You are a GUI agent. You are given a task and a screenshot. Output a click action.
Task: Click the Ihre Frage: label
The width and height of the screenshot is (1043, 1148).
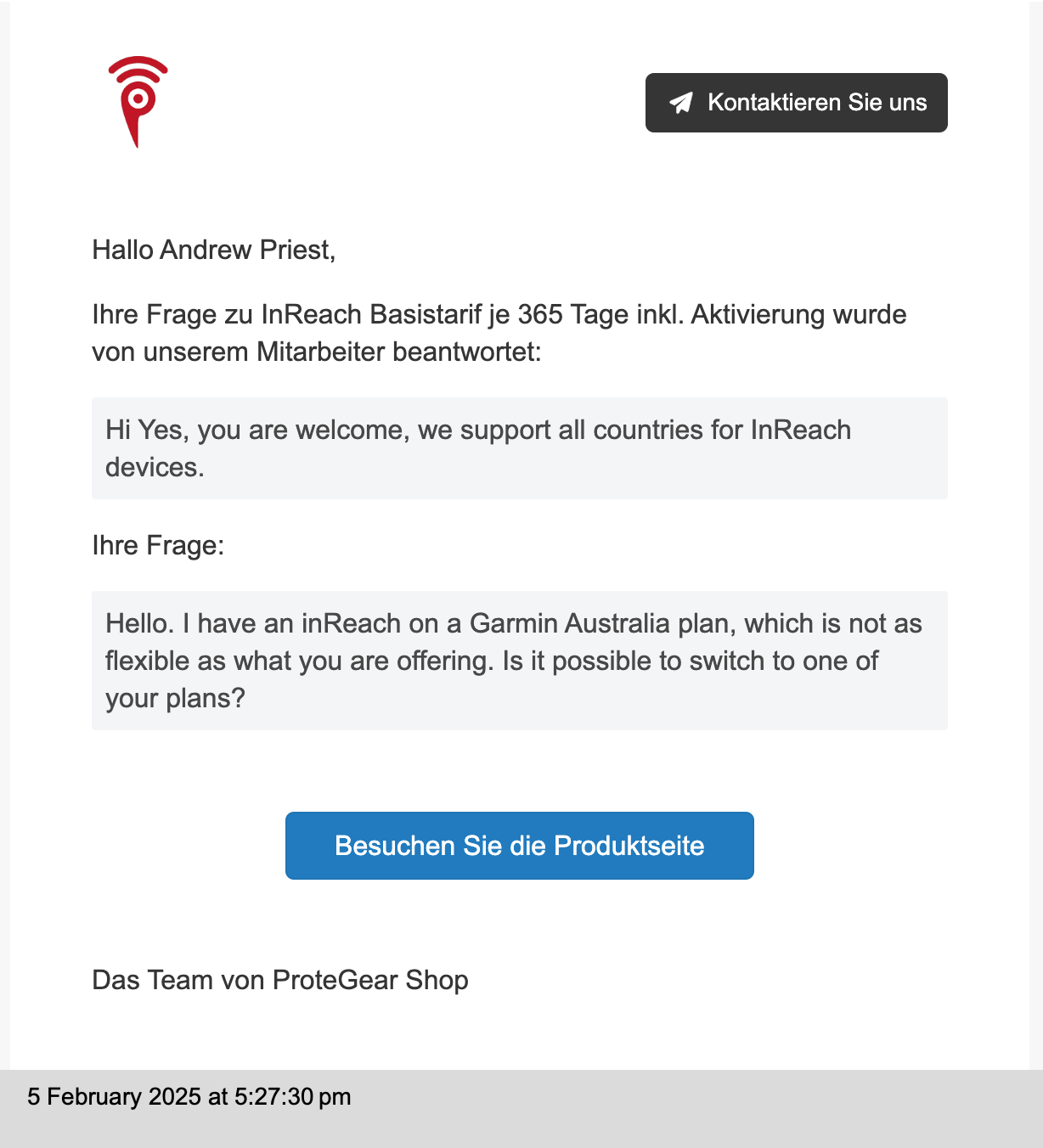pyautogui.click(x=158, y=545)
